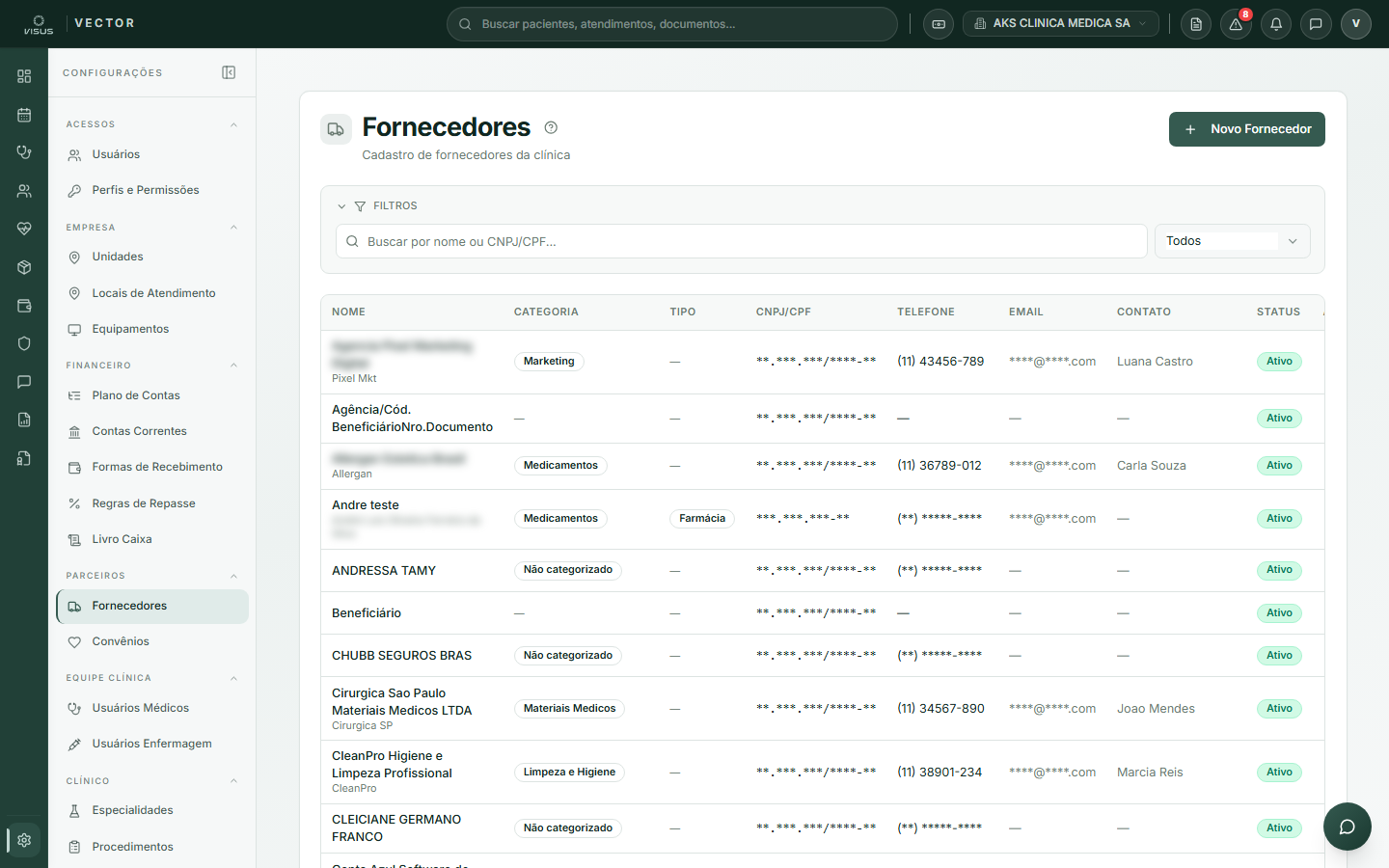Open Procedimentos in sidebar
The image size is (1389, 868).
(152, 847)
